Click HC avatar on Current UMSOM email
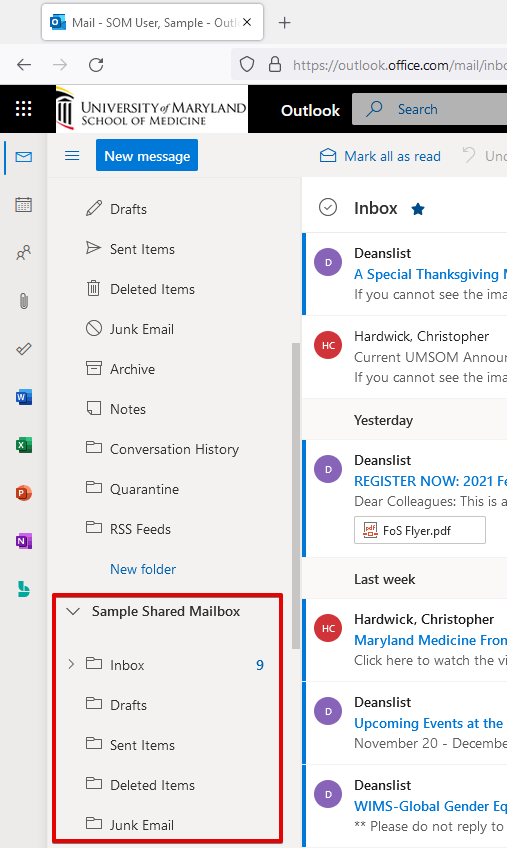507x848 pixels. point(328,345)
